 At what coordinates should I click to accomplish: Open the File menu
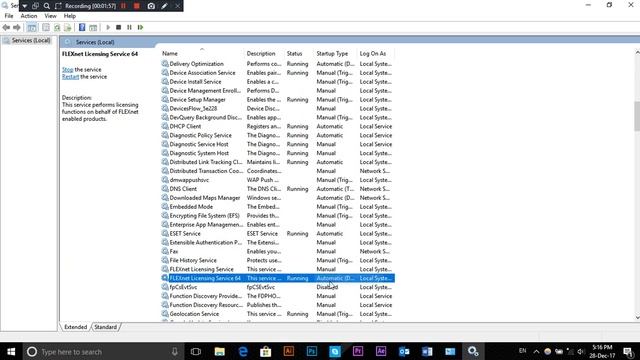(x=9, y=16)
